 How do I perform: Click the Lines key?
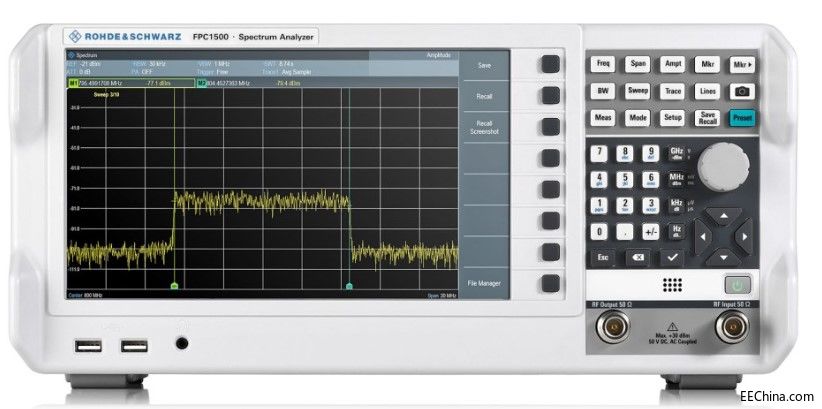[707, 91]
